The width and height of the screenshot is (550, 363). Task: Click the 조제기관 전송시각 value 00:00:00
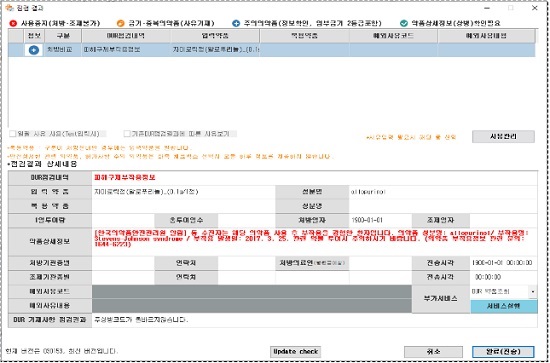(488, 277)
